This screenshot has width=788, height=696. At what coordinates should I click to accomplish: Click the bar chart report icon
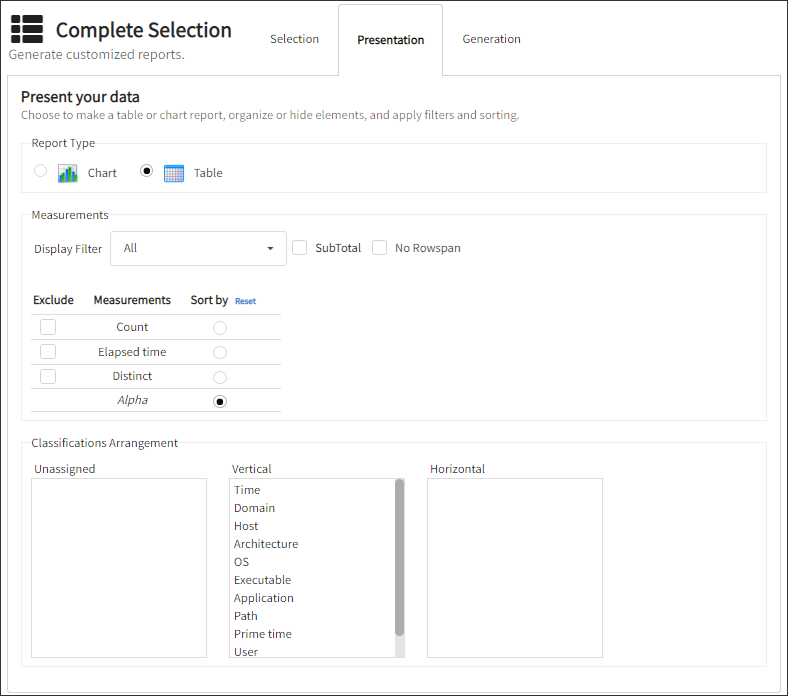tap(68, 173)
